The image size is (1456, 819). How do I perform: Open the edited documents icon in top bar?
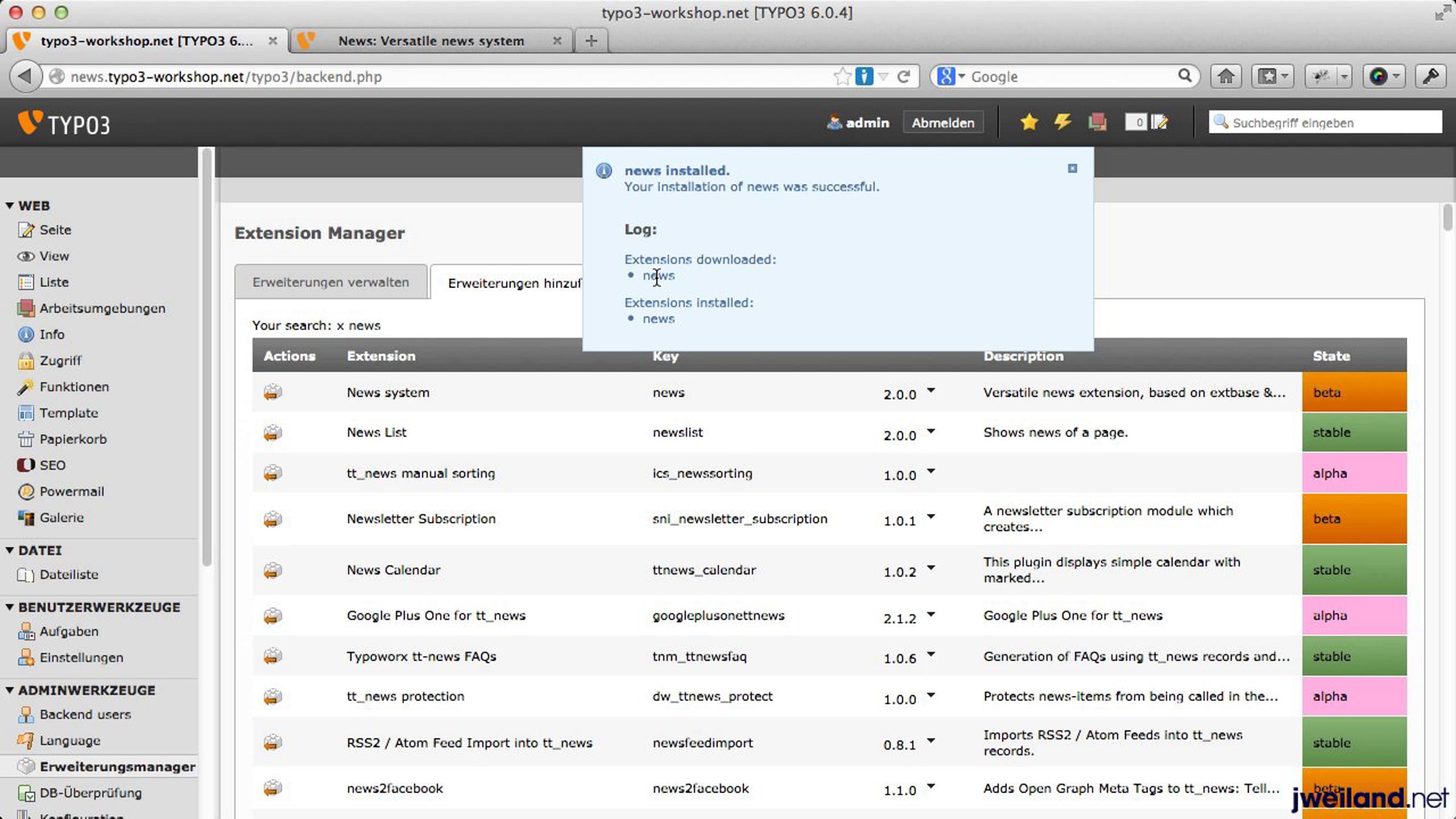(1147, 122)
